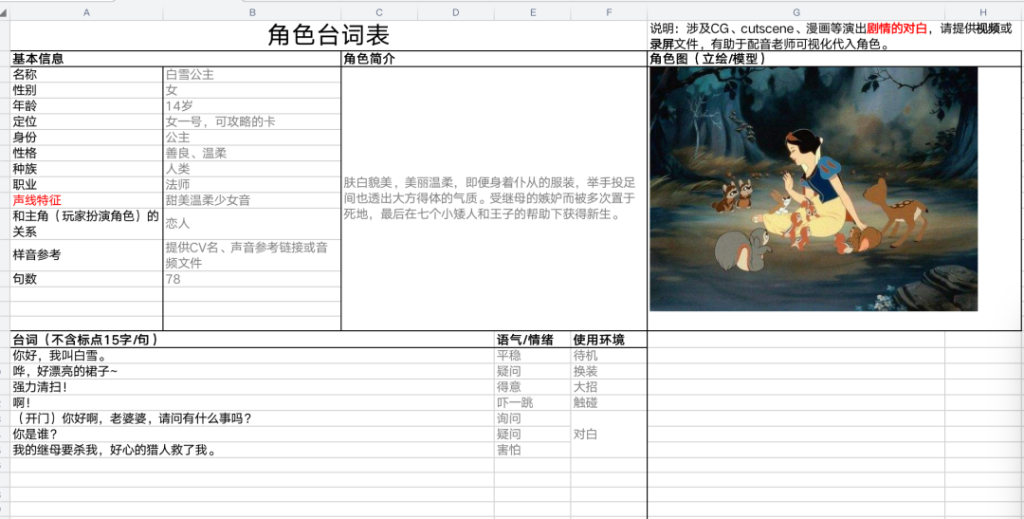Select the 种族 label cell
The image size is (1024, 519).
(x=87, y=168)
